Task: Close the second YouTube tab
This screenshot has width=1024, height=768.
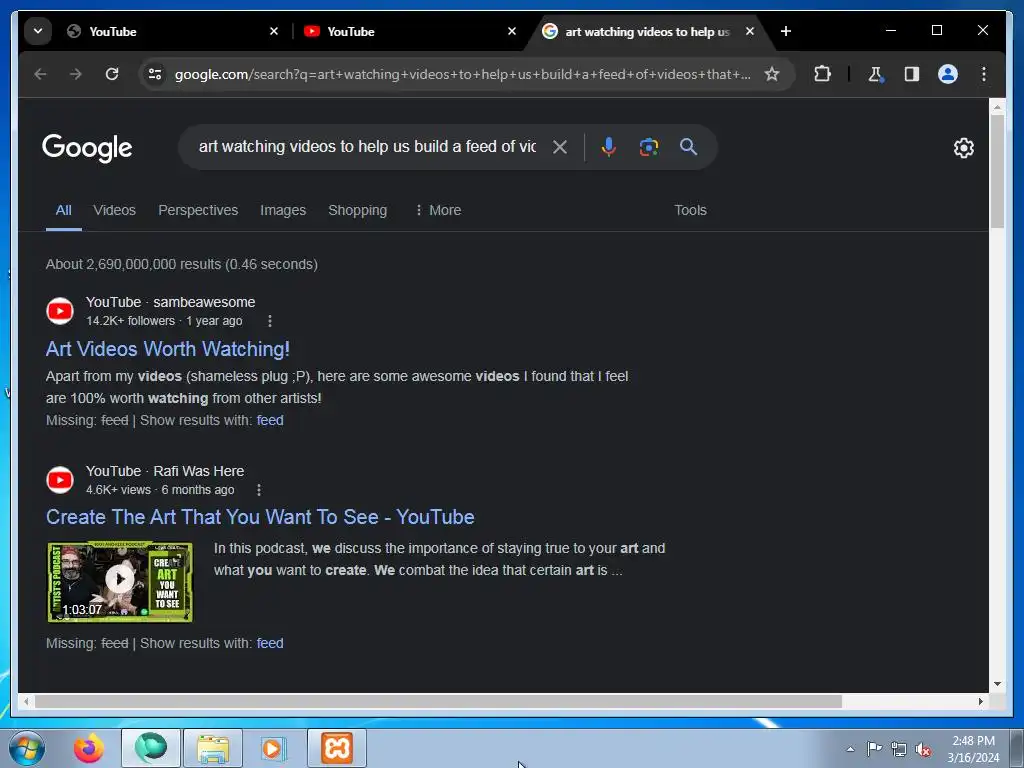Action: pos(512,31)
